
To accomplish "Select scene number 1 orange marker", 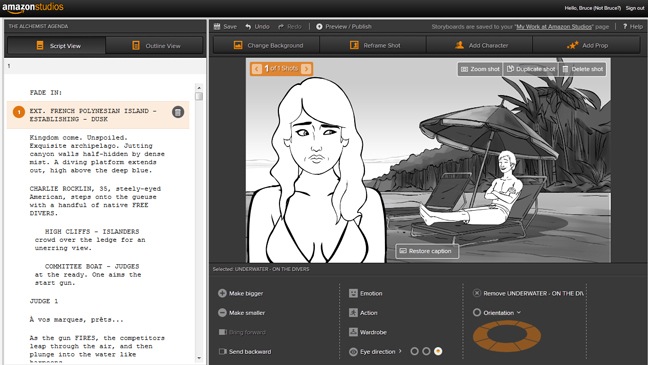I will (x=19, y=112).
